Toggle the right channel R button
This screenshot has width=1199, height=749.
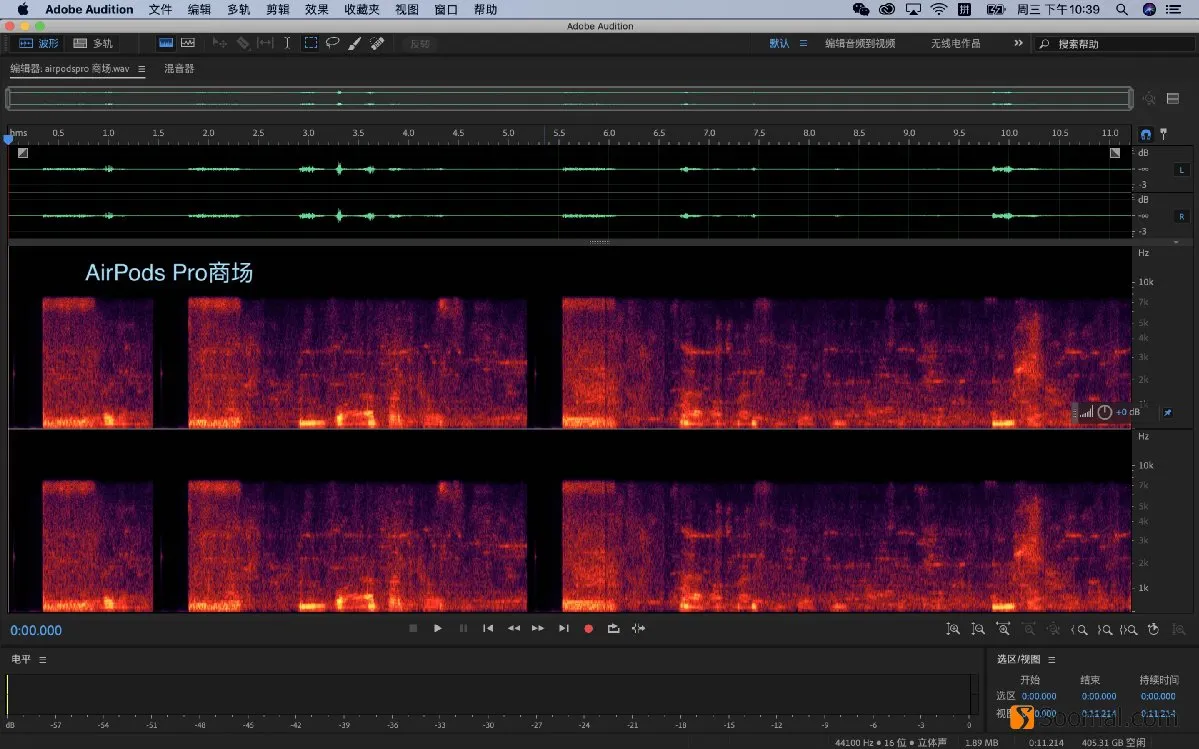point(1181,216)
